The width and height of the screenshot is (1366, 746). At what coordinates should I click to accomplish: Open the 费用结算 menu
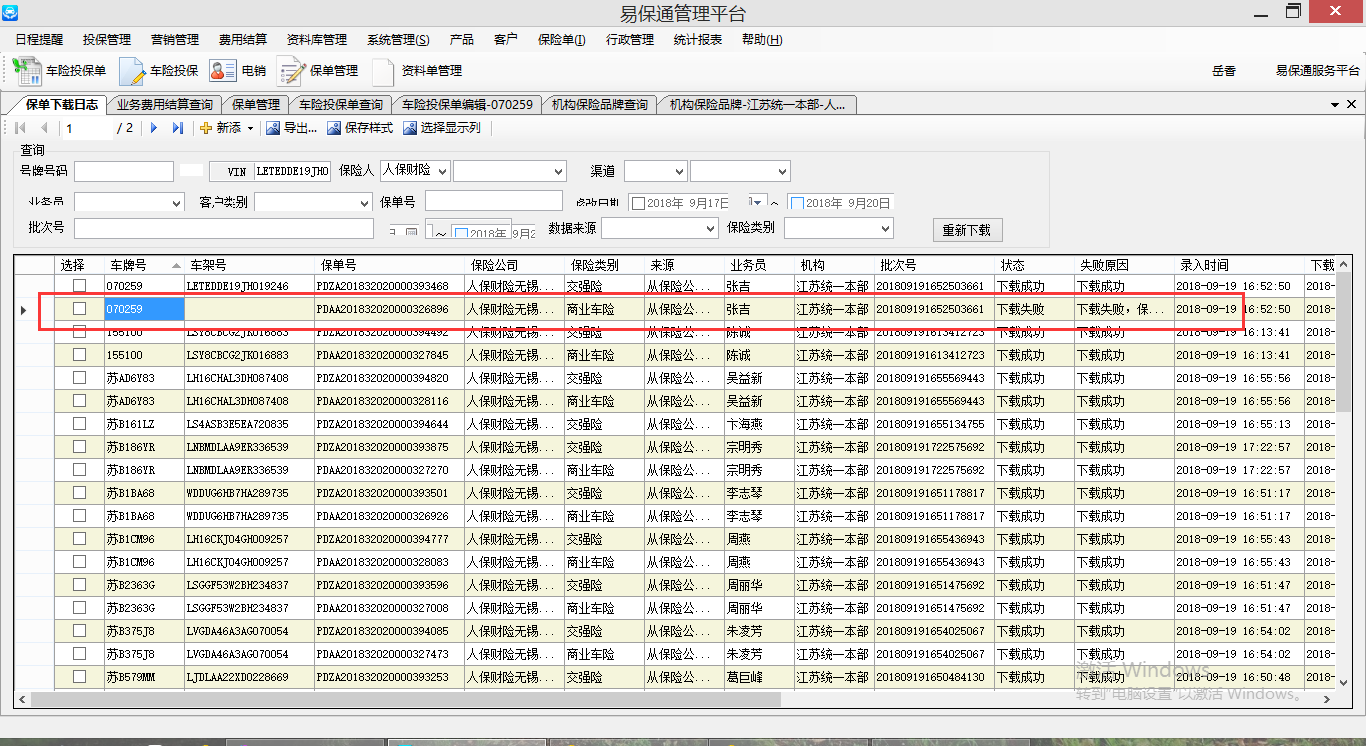coord(243,40)
